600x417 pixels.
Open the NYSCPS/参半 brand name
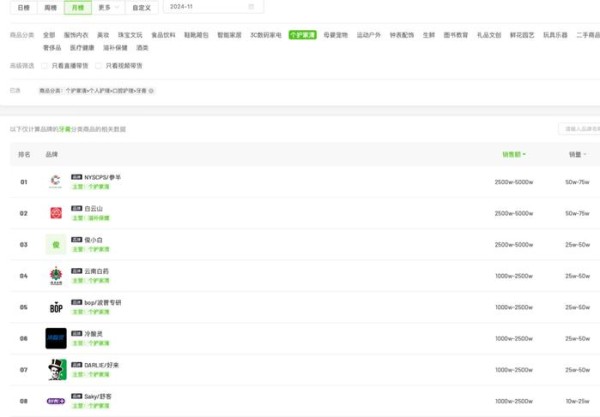(102, 177)
